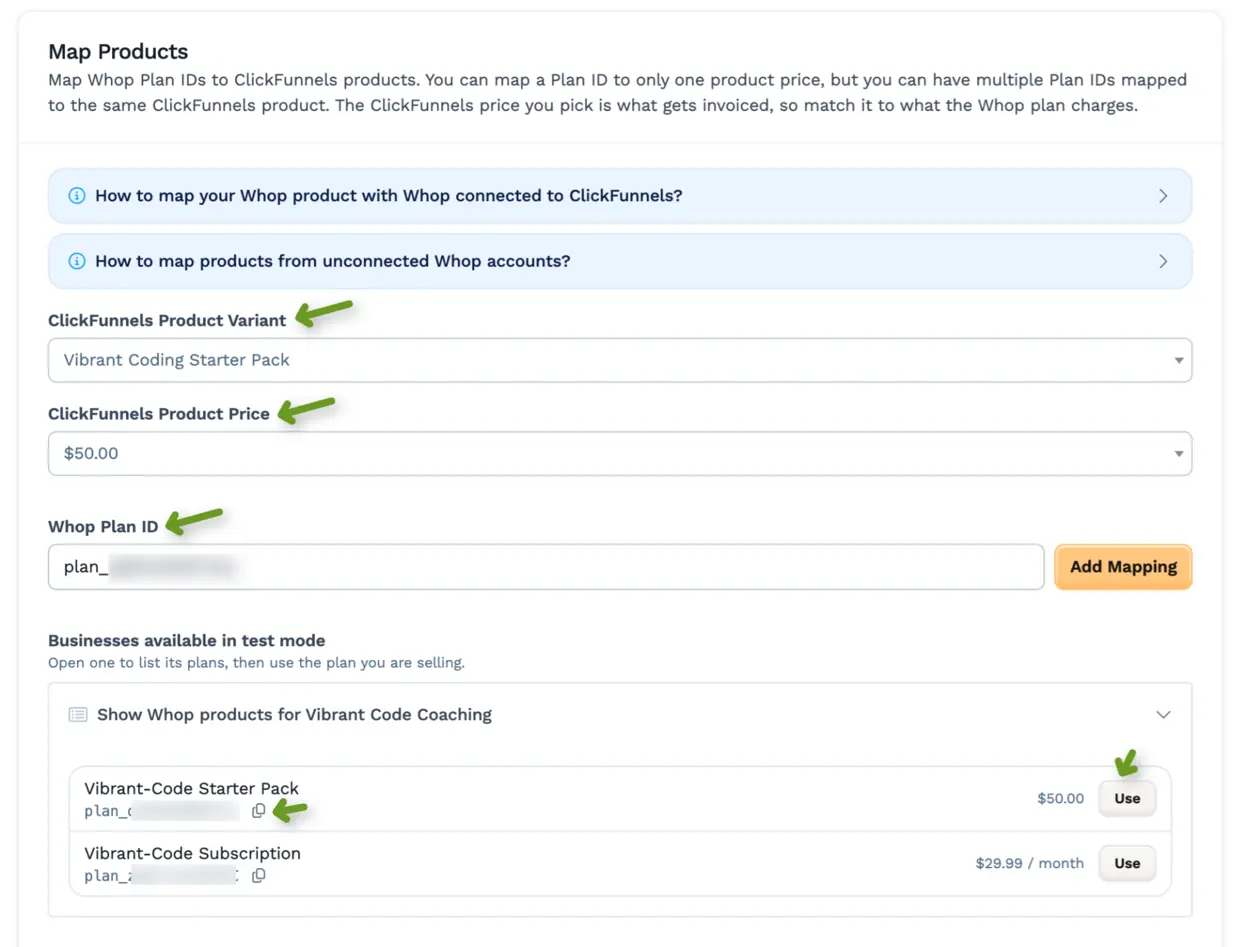Image resolution: width=1240 pixels, height=947 pixels.
Task: Click plan ID text under Starter Pack
Action: tap(162, 811)
